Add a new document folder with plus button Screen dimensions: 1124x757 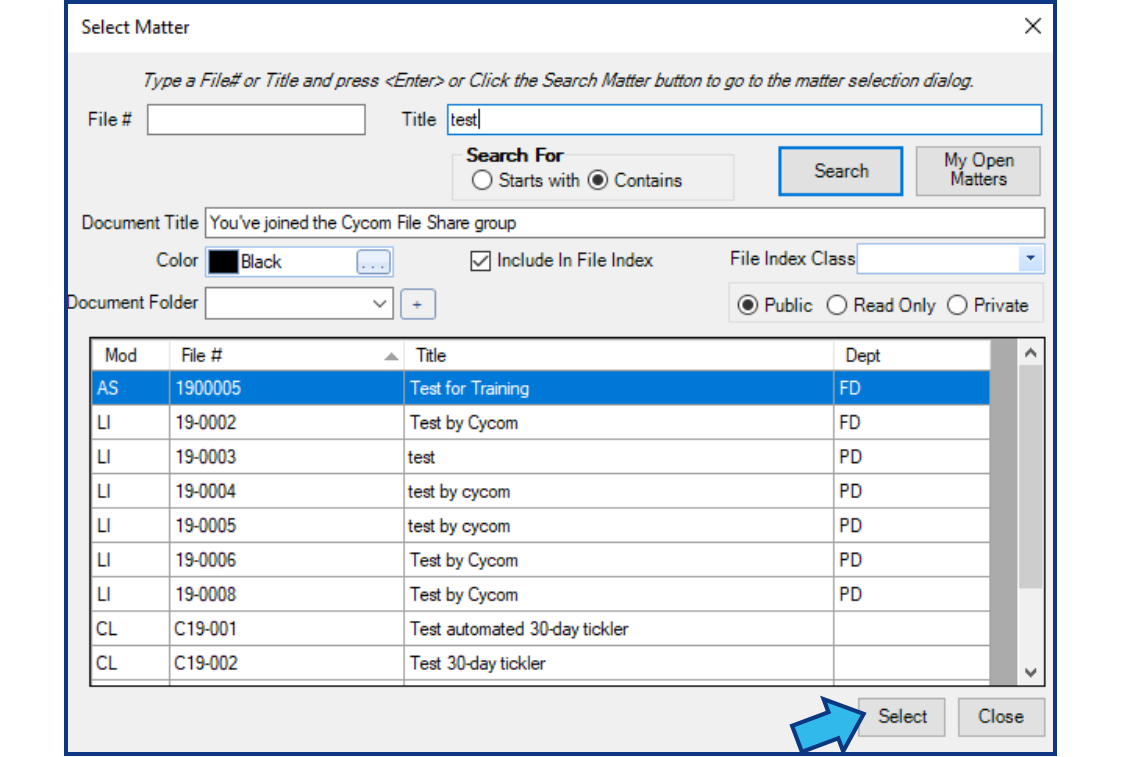pyautogui.click(x=417, y=304)
